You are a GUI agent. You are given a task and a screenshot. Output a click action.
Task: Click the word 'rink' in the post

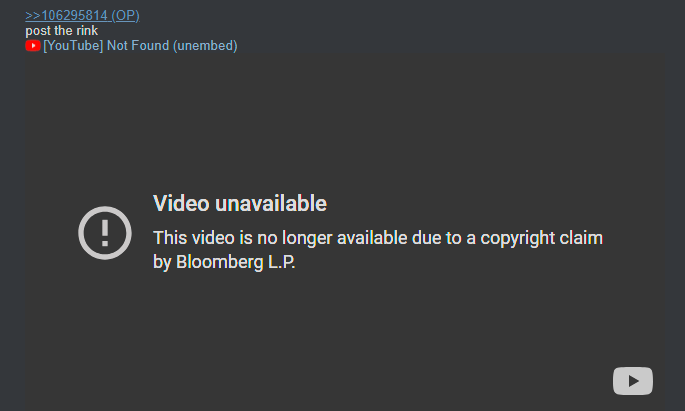87,31
